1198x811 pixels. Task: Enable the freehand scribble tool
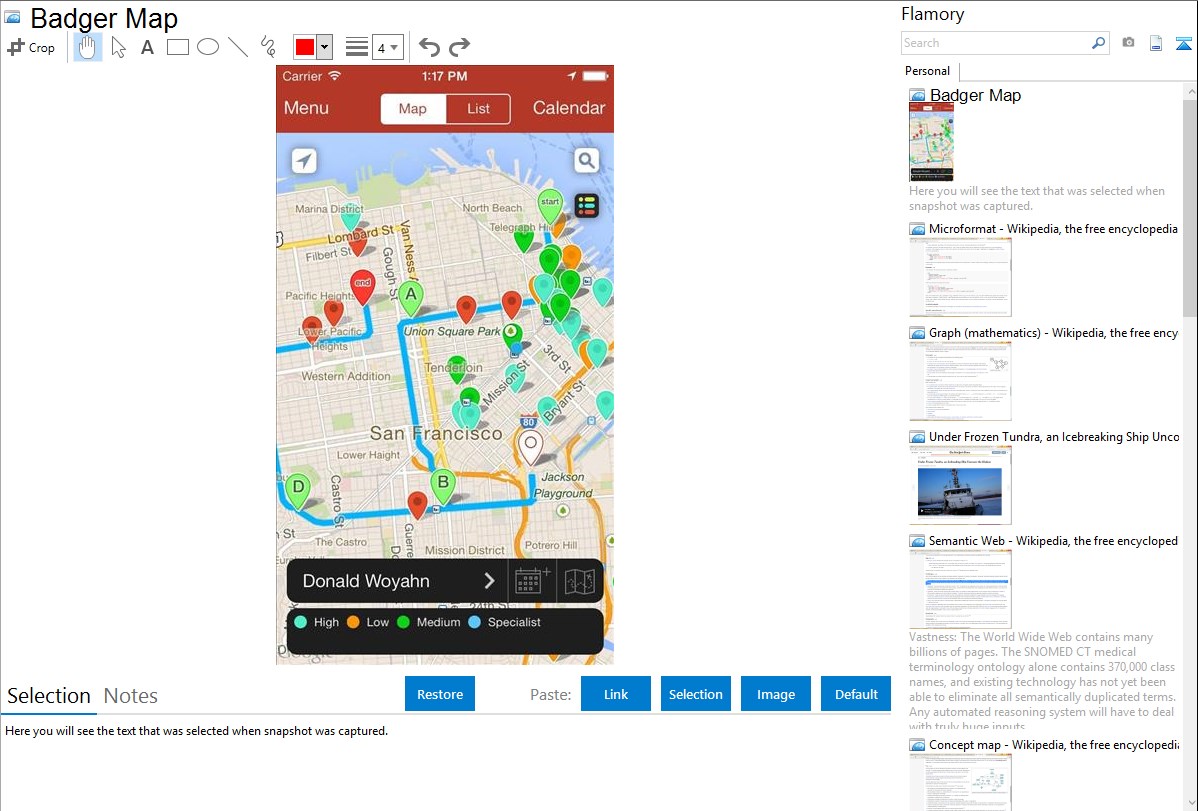268,47
